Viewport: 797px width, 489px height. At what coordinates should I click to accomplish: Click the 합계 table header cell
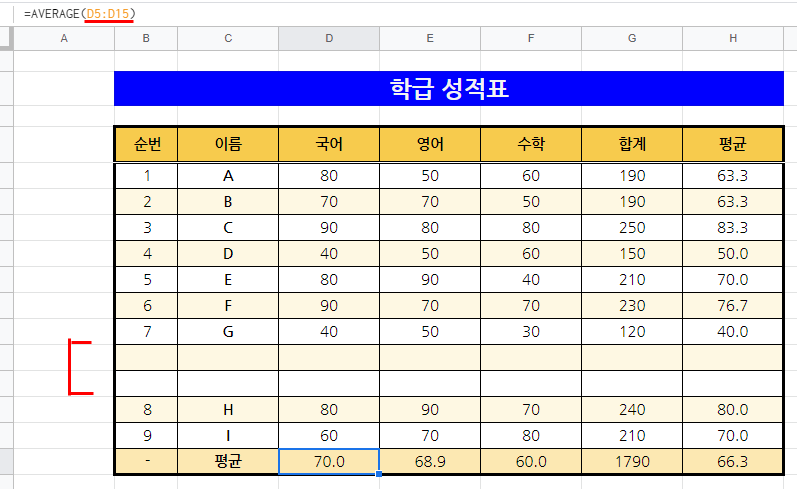[x=632, y=144]
